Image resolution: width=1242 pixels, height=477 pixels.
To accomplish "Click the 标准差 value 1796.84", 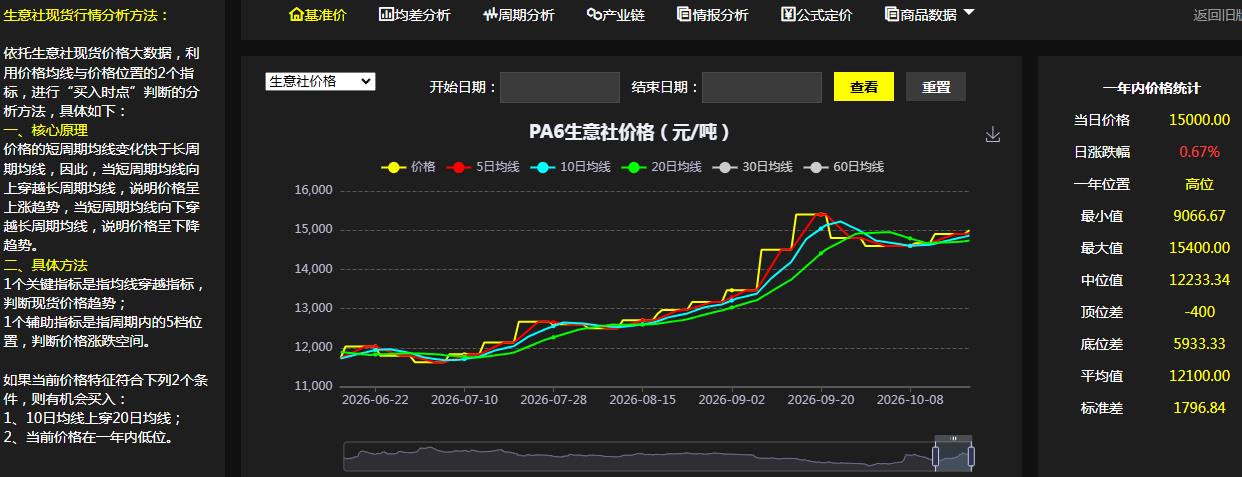I will (1199, 408).
